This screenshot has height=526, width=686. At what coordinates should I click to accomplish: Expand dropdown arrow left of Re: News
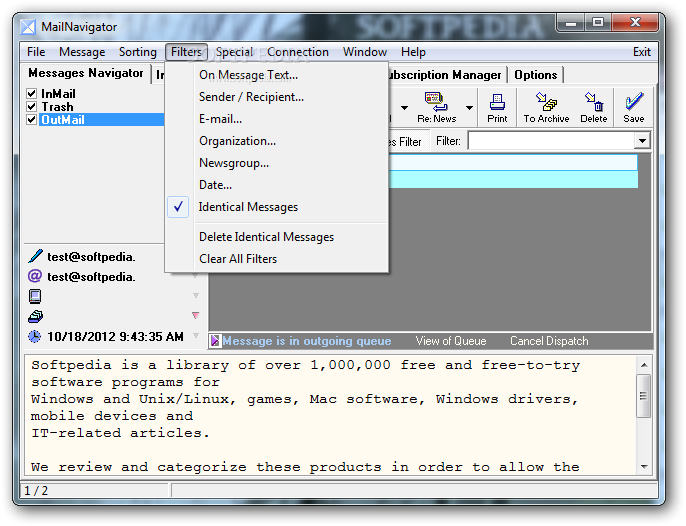[x=404, y=108]
